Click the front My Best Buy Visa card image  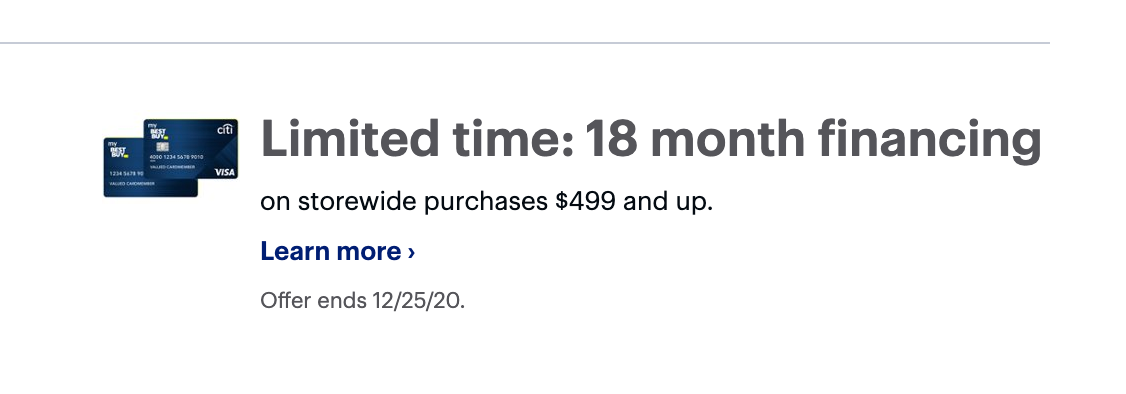point(191,149)
